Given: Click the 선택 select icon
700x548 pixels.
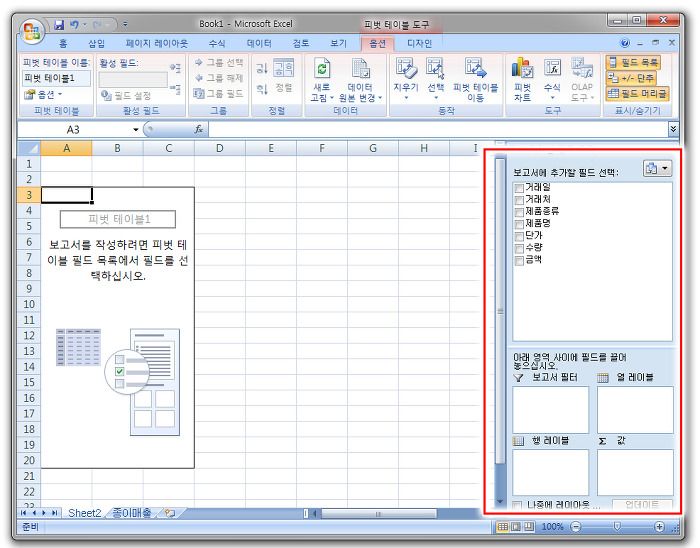Looking at the screenshot, I should coord(435,68).
